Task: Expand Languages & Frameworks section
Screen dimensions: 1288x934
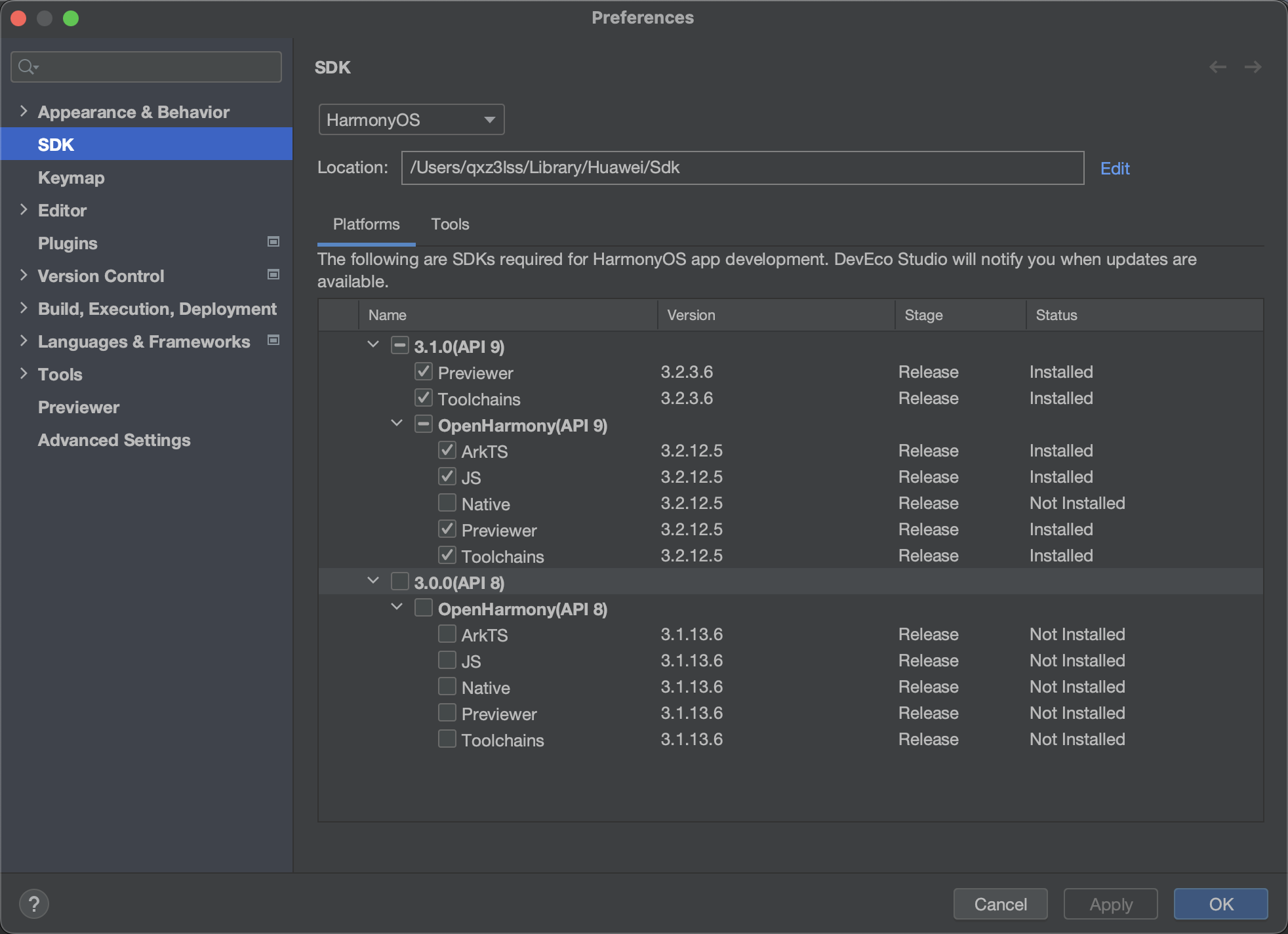Action: pyautogui.click(x=24, y=340)
